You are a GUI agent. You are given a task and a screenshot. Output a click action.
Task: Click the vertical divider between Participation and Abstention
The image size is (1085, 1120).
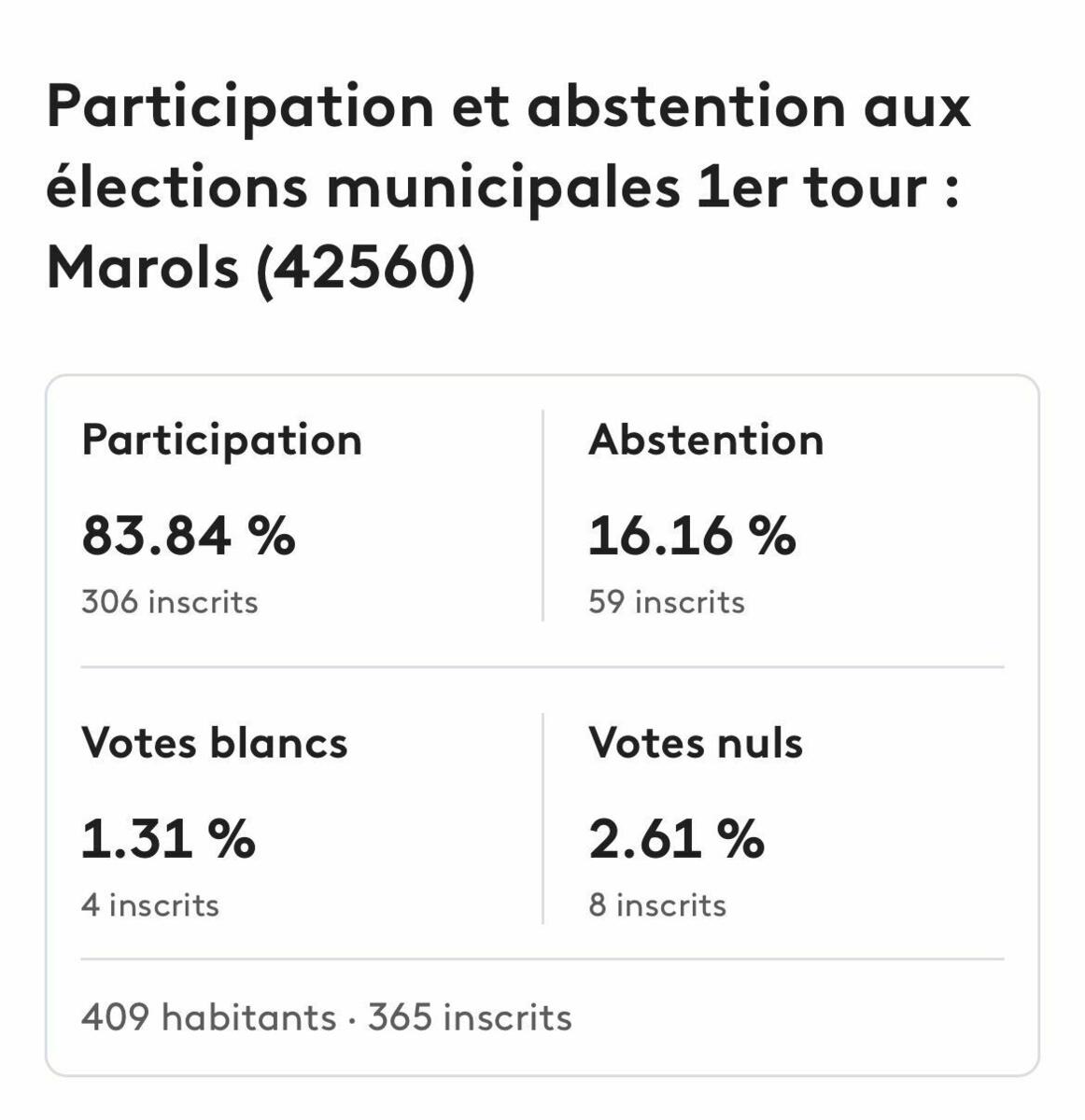pyautogui.click(x=542, y=515)
